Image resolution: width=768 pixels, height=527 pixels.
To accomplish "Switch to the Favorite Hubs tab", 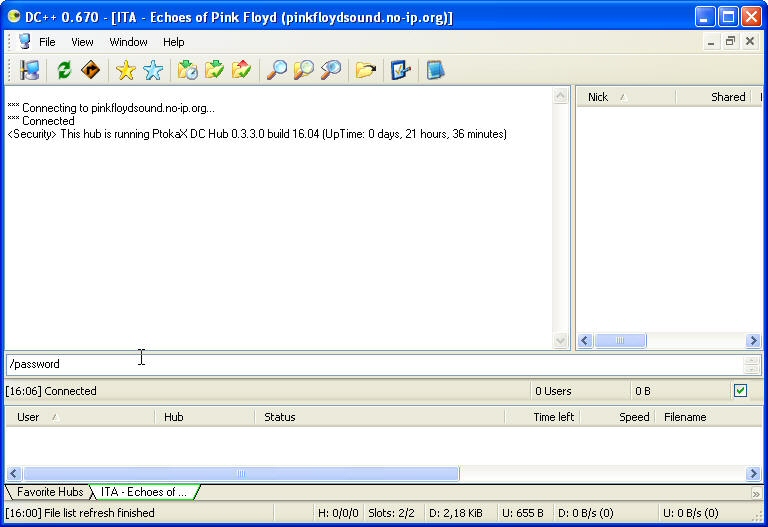I will [x=49, y=492].
